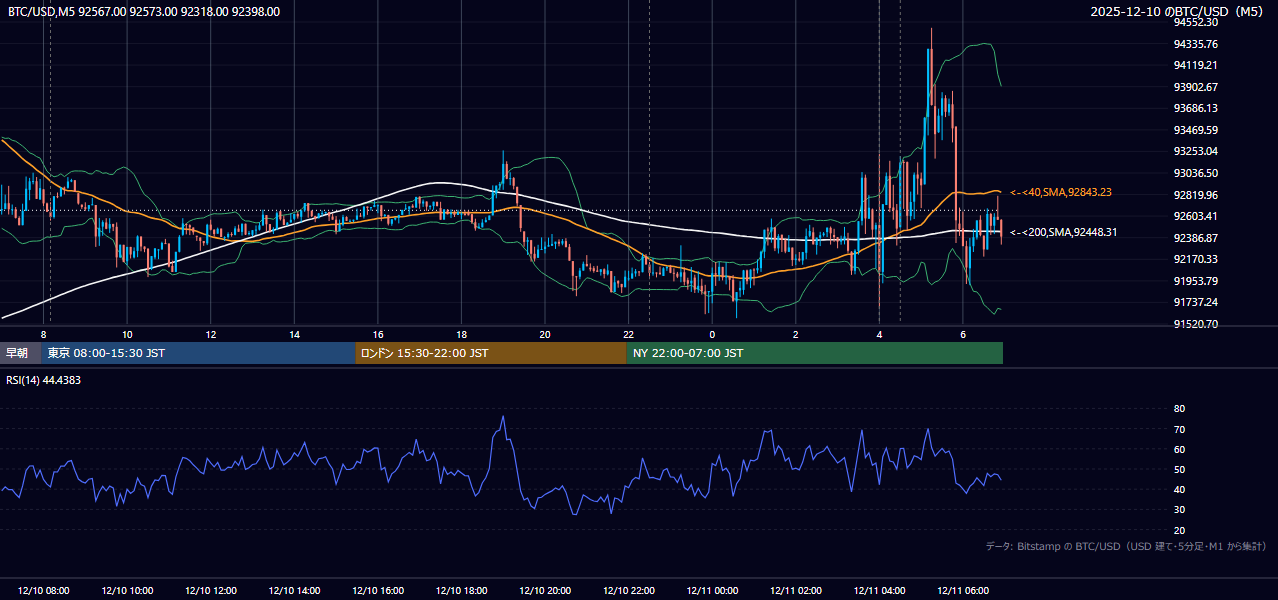Click price axis value 93469.59
This screenshot has width=1278, height=600.
[x=1196, y=130]
